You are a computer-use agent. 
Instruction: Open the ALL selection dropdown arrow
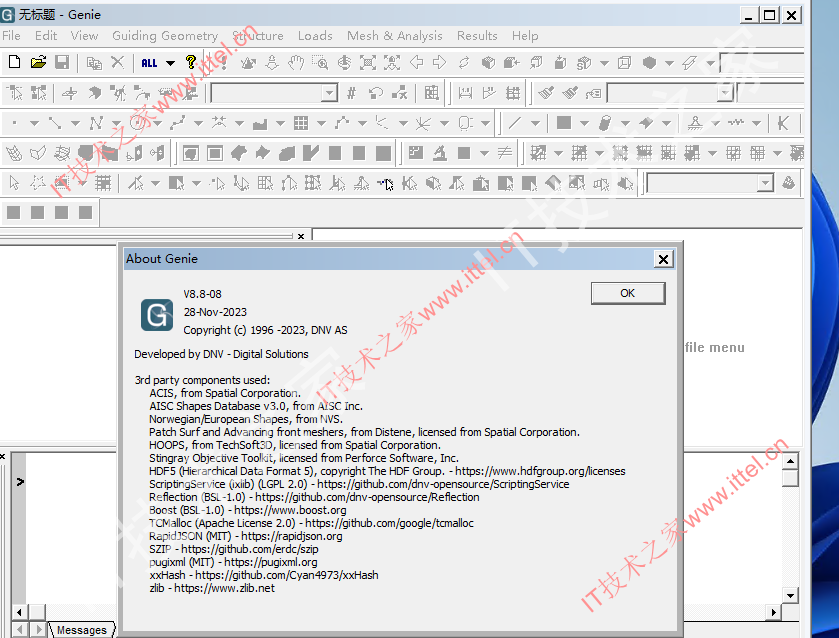[170, 63]
